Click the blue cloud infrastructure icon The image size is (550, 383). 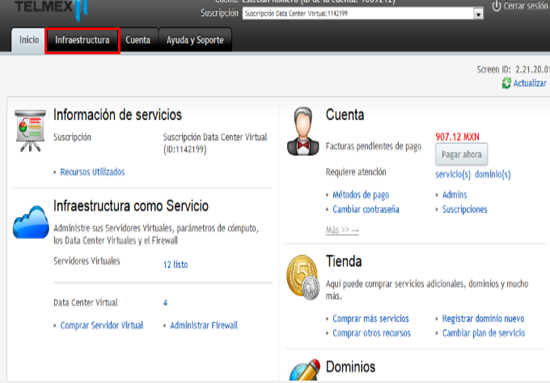[31, 223]
